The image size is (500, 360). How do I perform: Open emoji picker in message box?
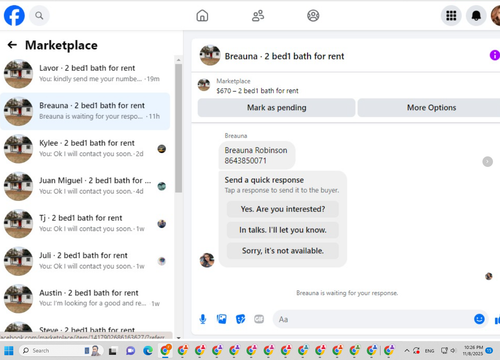click(479, 319)
